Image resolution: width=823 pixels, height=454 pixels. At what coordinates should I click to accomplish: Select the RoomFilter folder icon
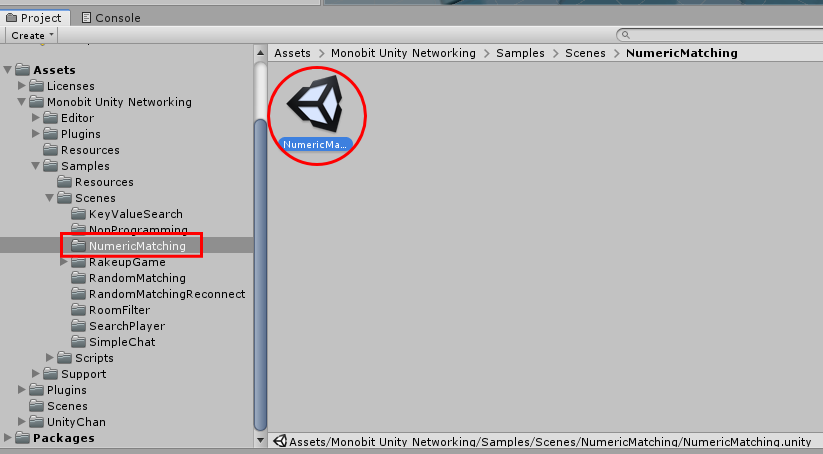[78, 310]
